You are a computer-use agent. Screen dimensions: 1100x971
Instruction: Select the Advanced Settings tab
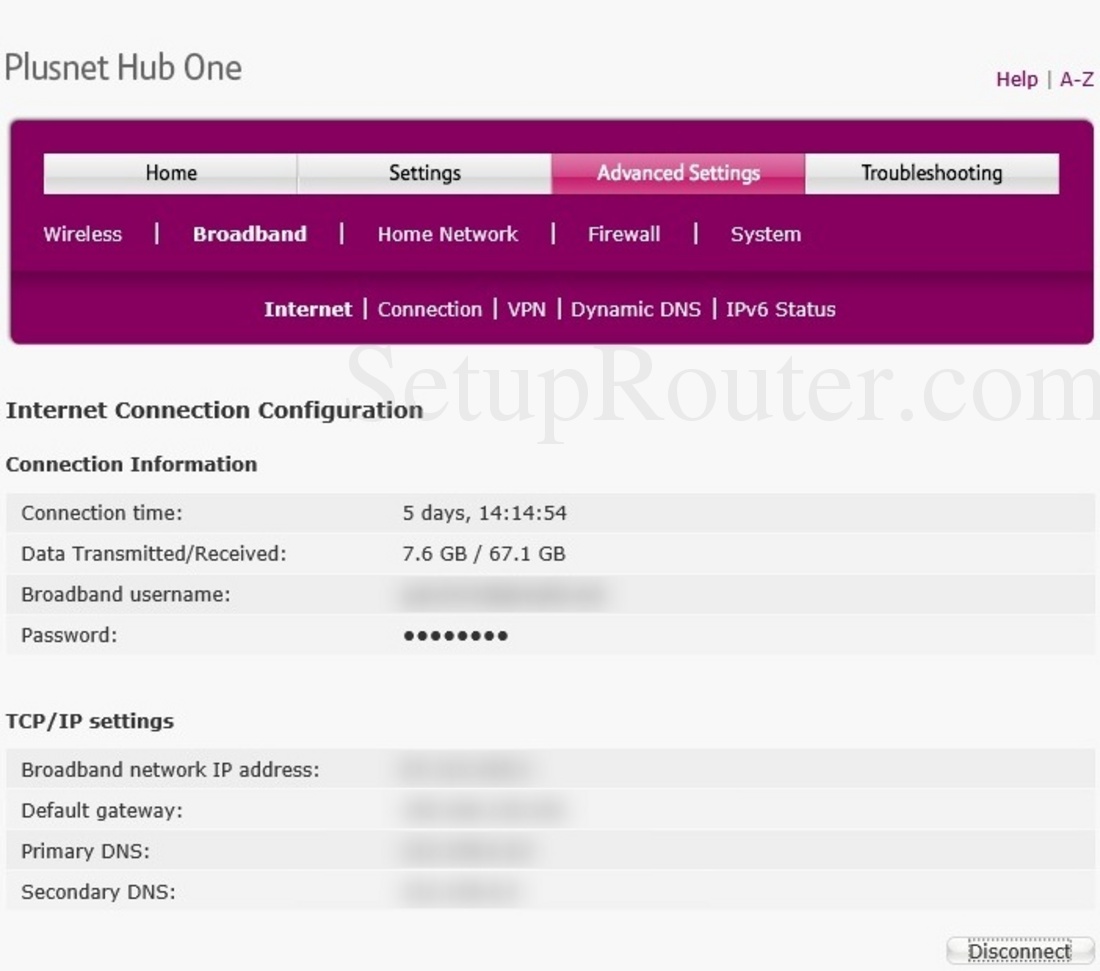pyautogui.click(x=677, y=172)
